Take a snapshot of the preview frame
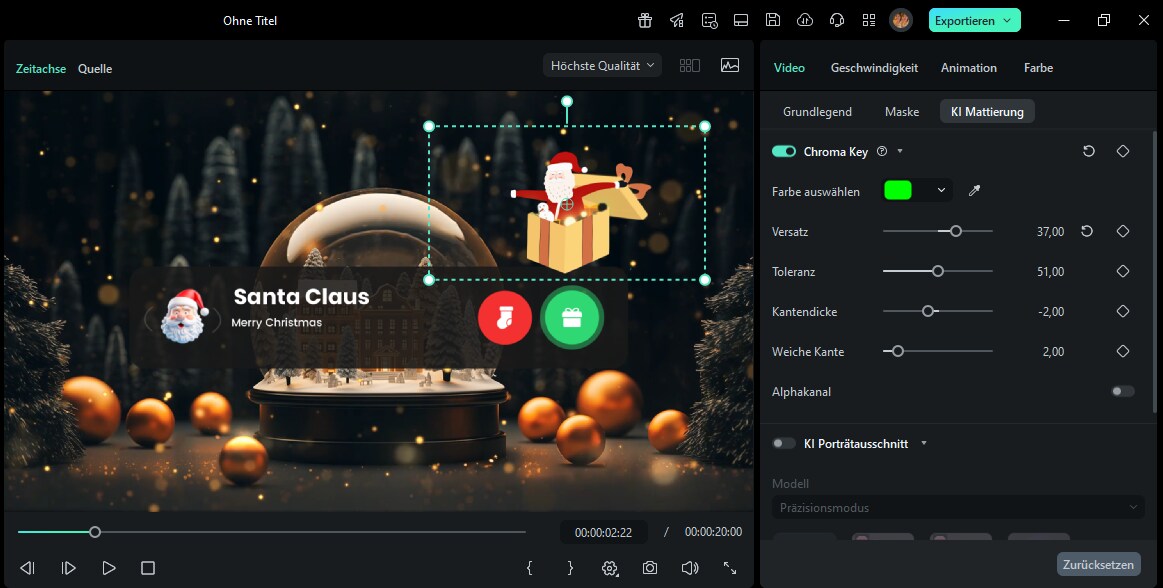This screenshot has width=1163, height=588. coord(650,568)
